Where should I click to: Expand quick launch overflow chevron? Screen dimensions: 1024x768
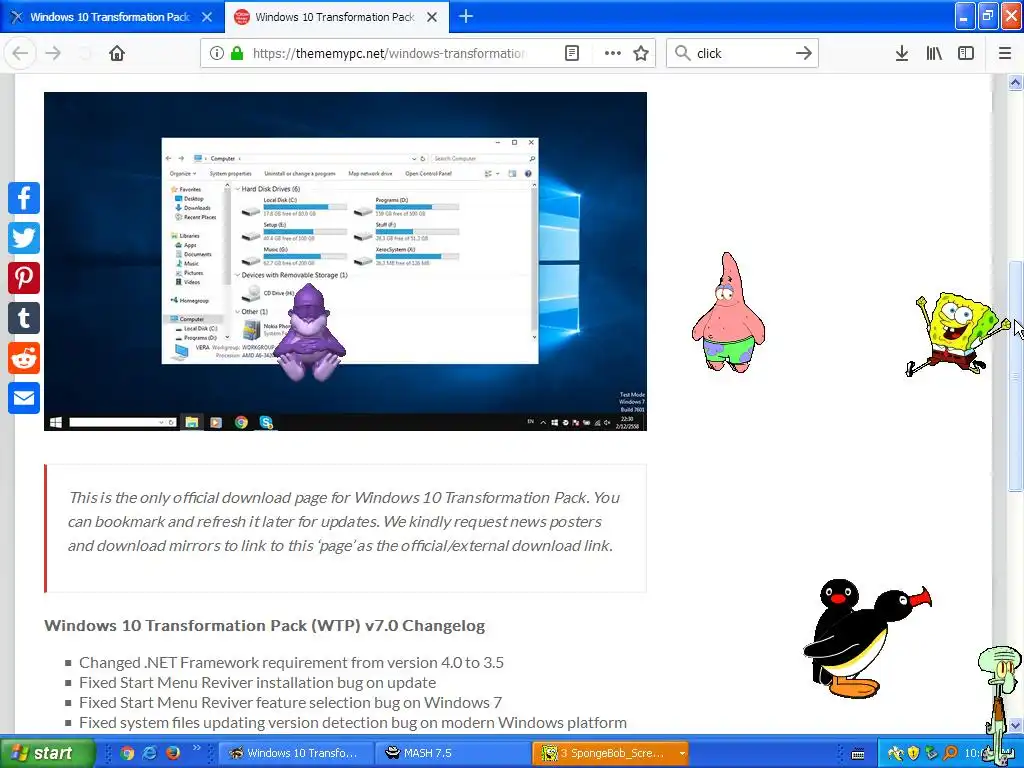coord(197,748)
